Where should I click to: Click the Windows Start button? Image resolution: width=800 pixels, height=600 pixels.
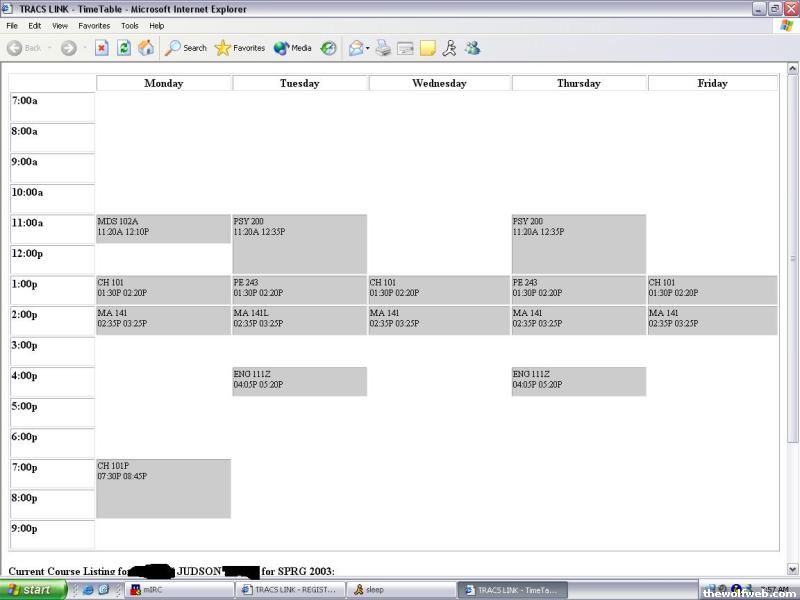[x=33, y=590]
